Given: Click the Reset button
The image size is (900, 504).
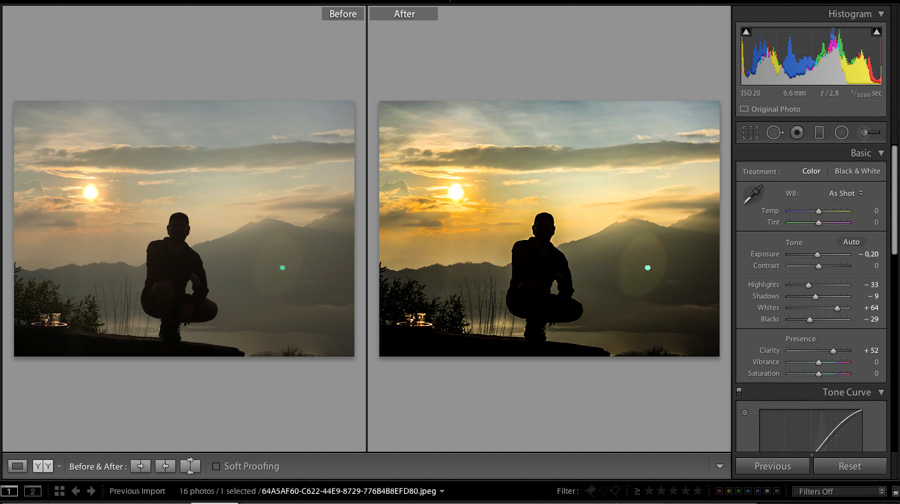Looking at the screenshot, I should [849, 466].
